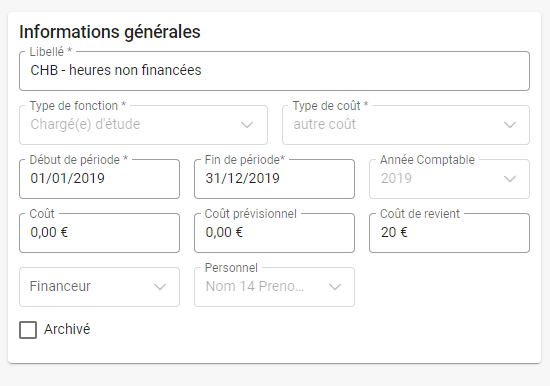Select the Fin de période date field
This screenshot has width=550, height=386.
coord(274,179)
